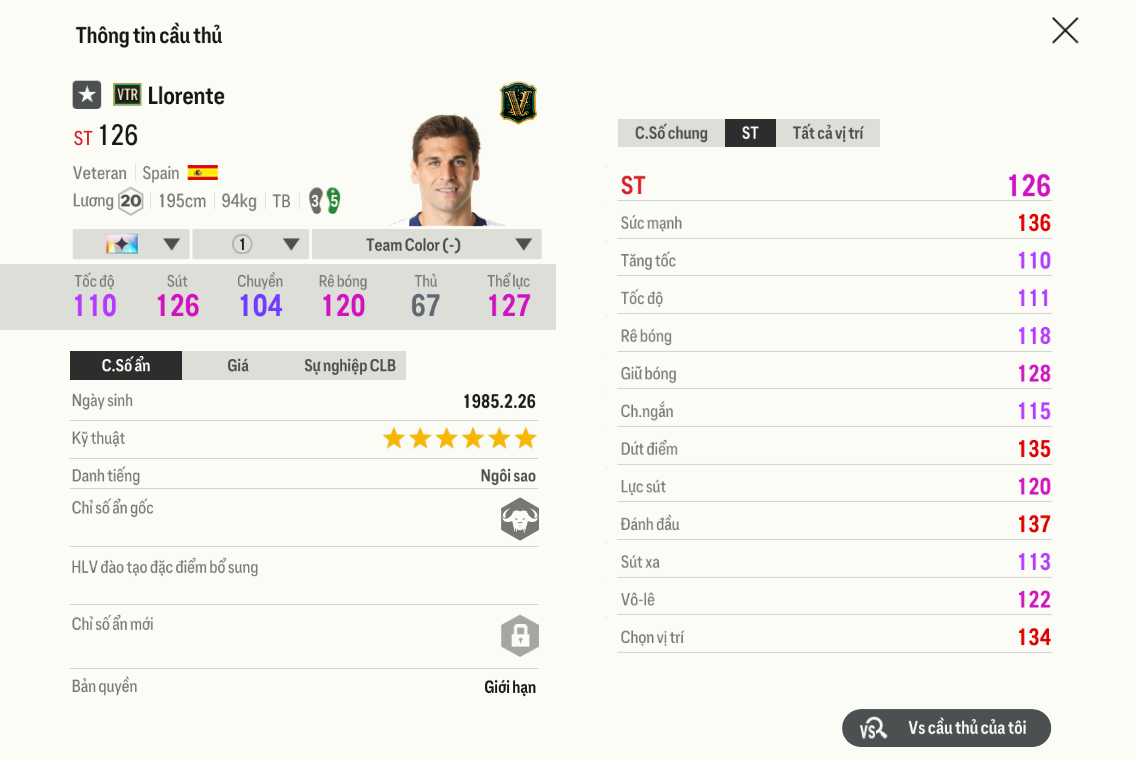Click the gold V emblem above the portrait
The width and height of the screenshot is (1136, 760).
coord(518,101)
